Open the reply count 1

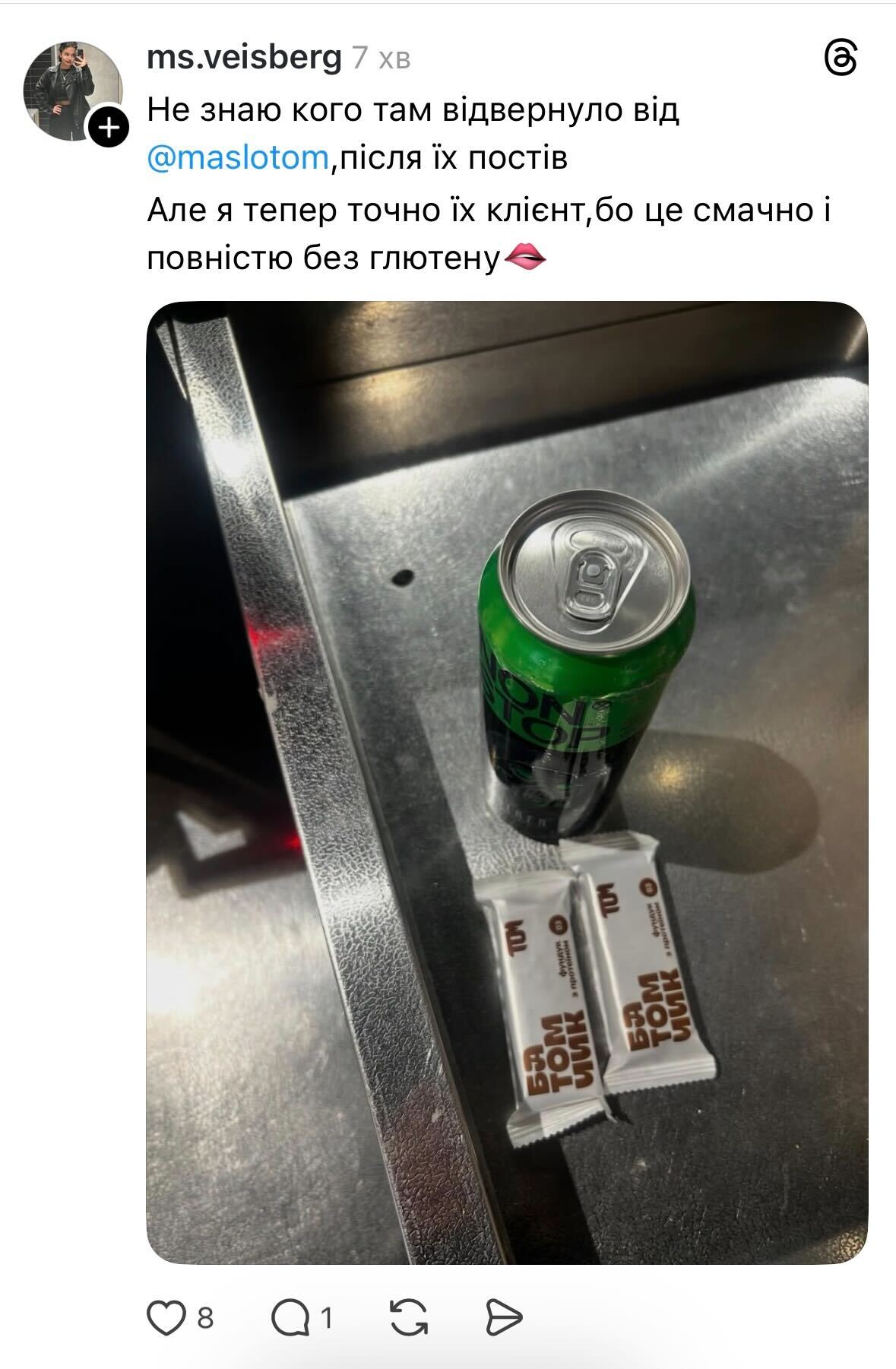(327, 1317)
